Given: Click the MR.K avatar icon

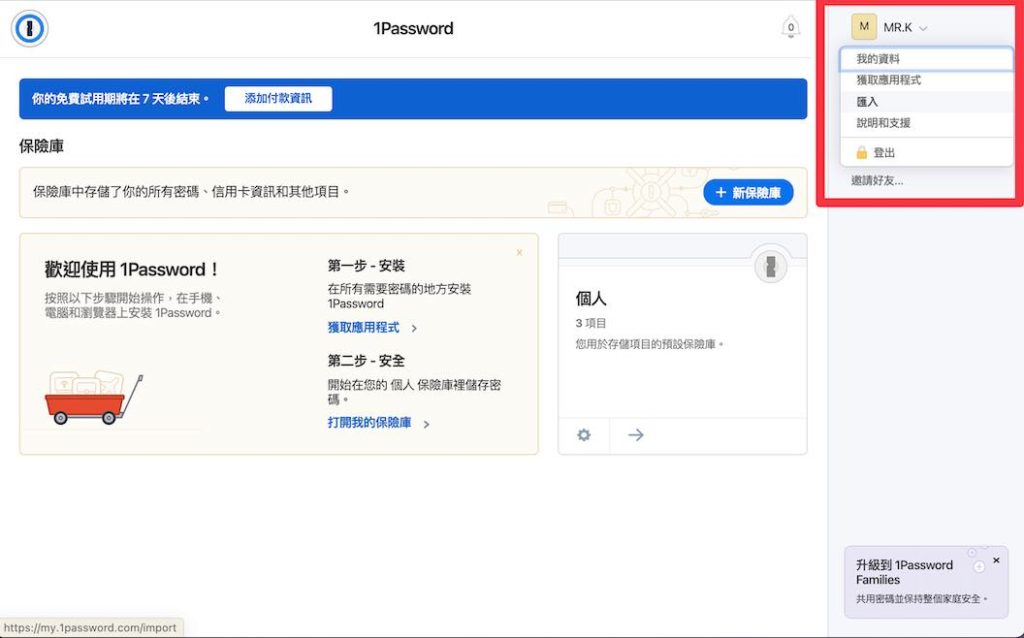Looking at the screenshot, I should click(863, 27).
